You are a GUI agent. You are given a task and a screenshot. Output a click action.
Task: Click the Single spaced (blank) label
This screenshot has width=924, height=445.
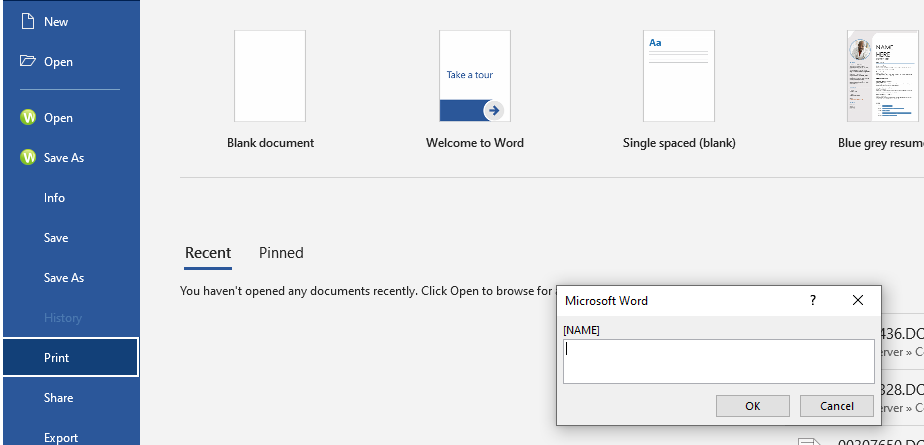pyautogui.click(x=679, y=143)
